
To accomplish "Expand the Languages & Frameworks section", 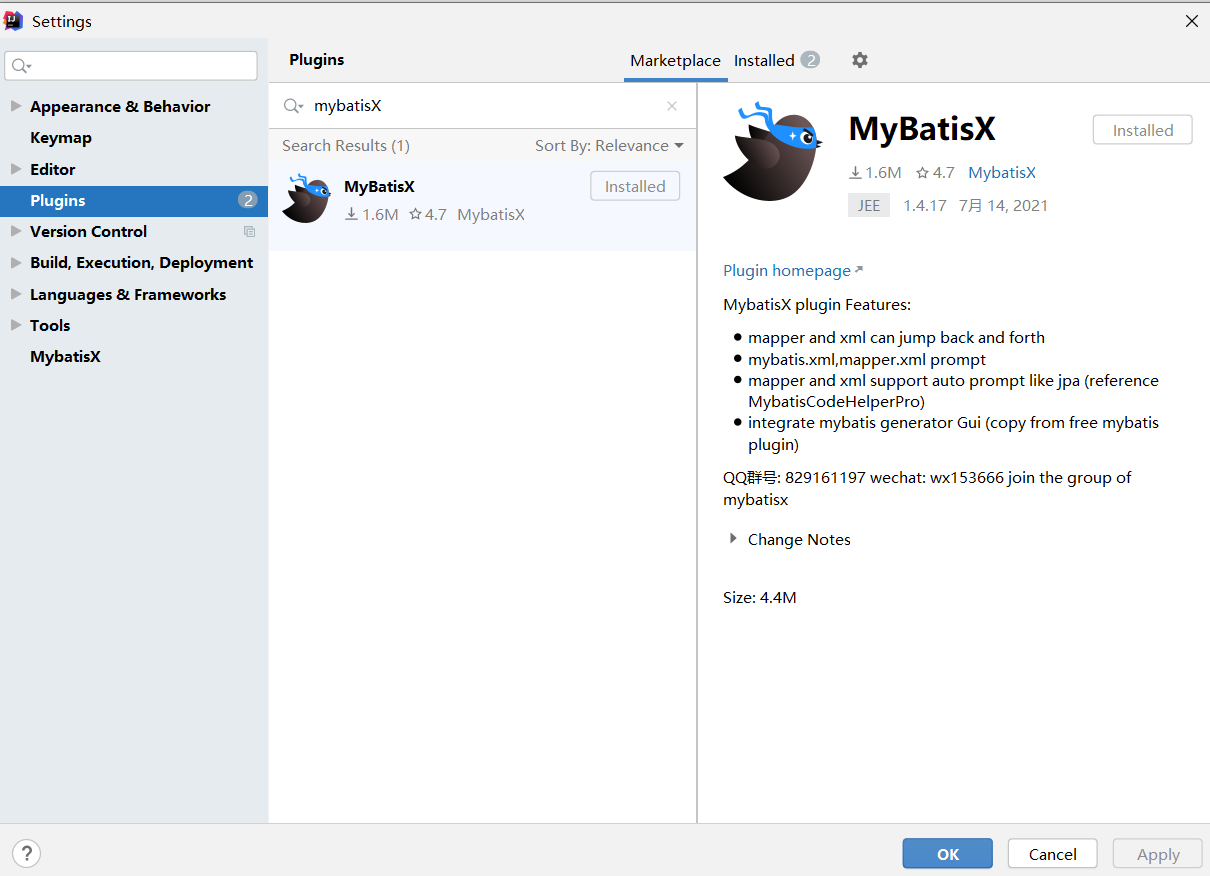I will pos(15,294).
